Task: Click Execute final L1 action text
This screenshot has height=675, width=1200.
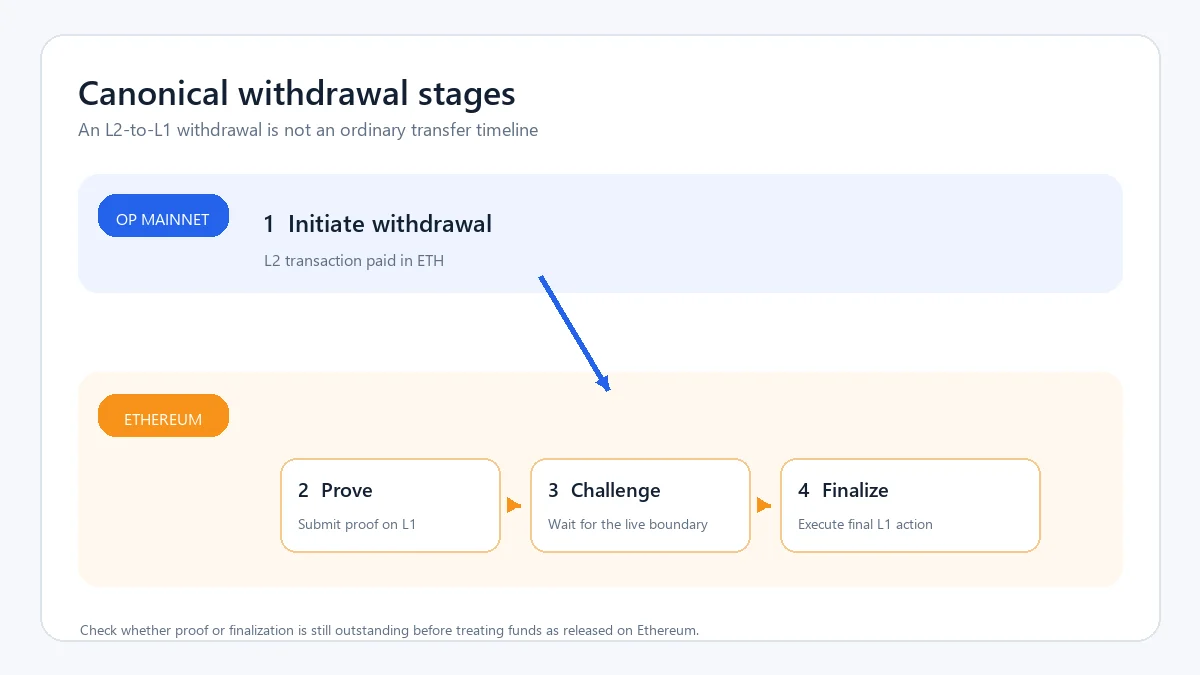Action: pyautogui.click(x=865, y=524)
